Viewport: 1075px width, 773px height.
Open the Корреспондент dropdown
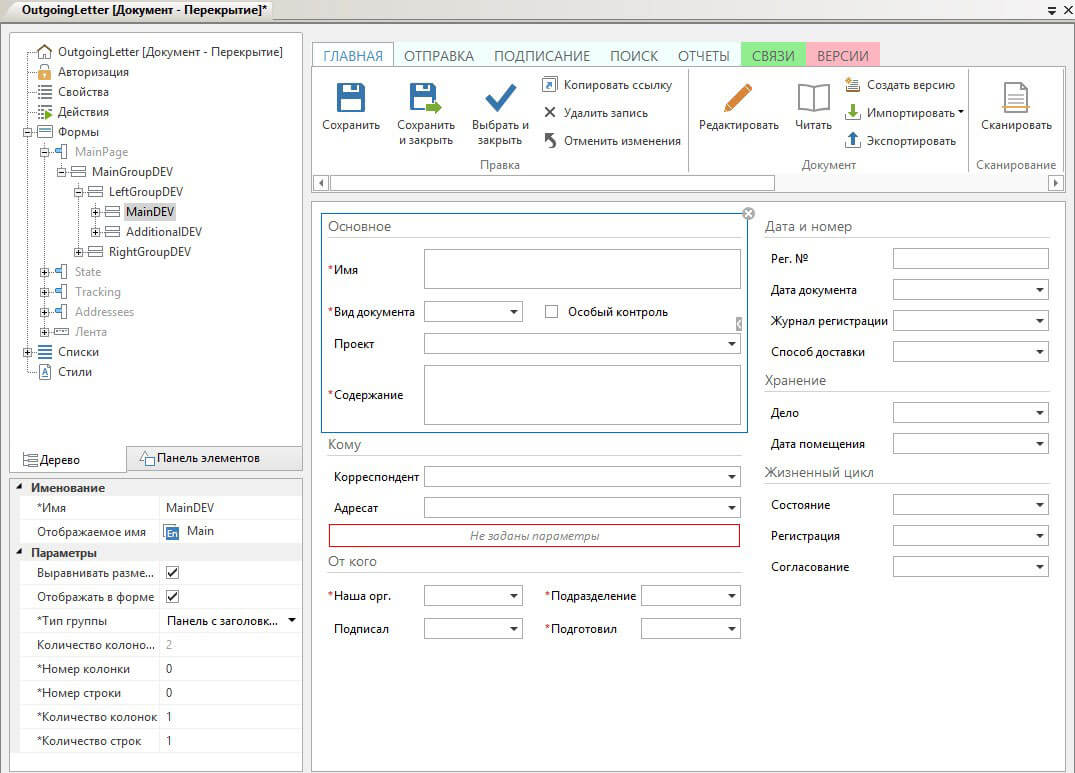732,476
